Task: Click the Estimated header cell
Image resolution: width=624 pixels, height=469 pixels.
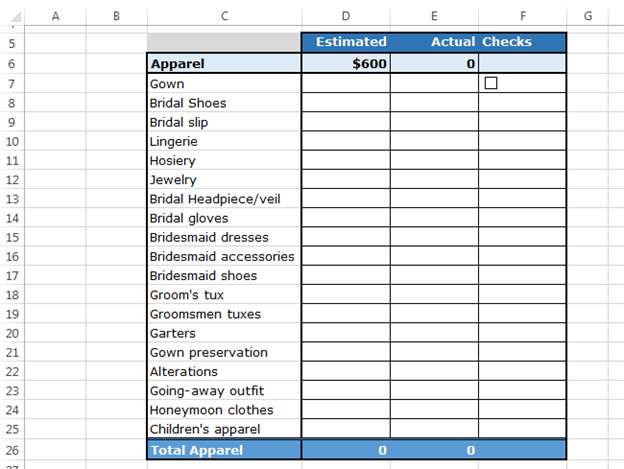Action: 346,43
